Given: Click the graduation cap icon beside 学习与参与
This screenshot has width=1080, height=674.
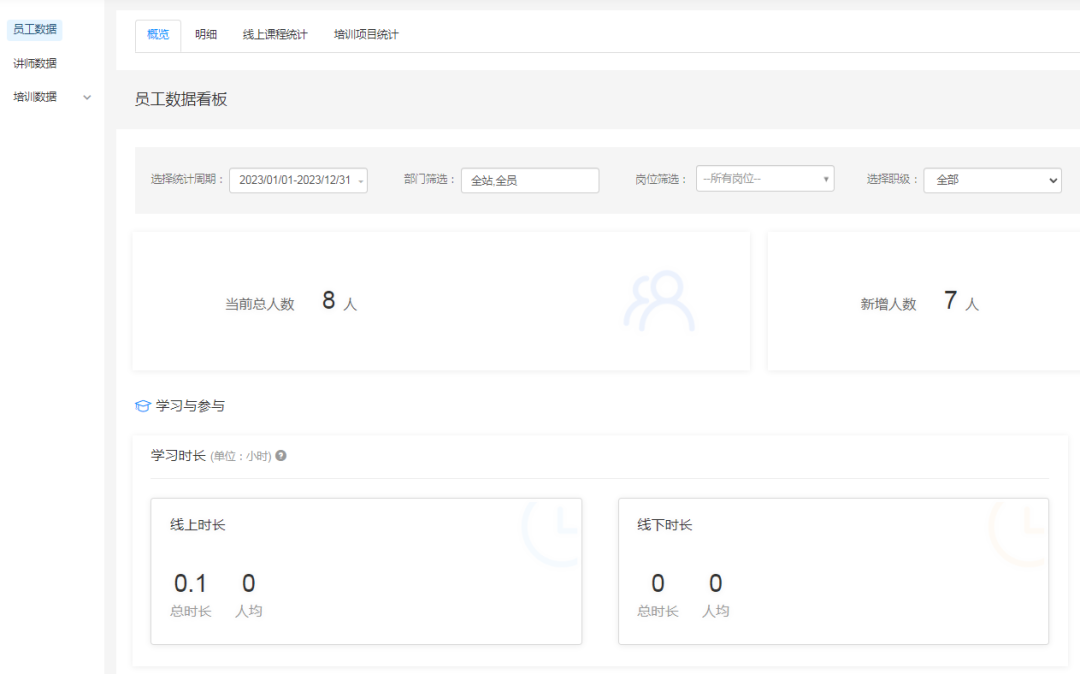Looking at the screenshot, I should [142, 406].
